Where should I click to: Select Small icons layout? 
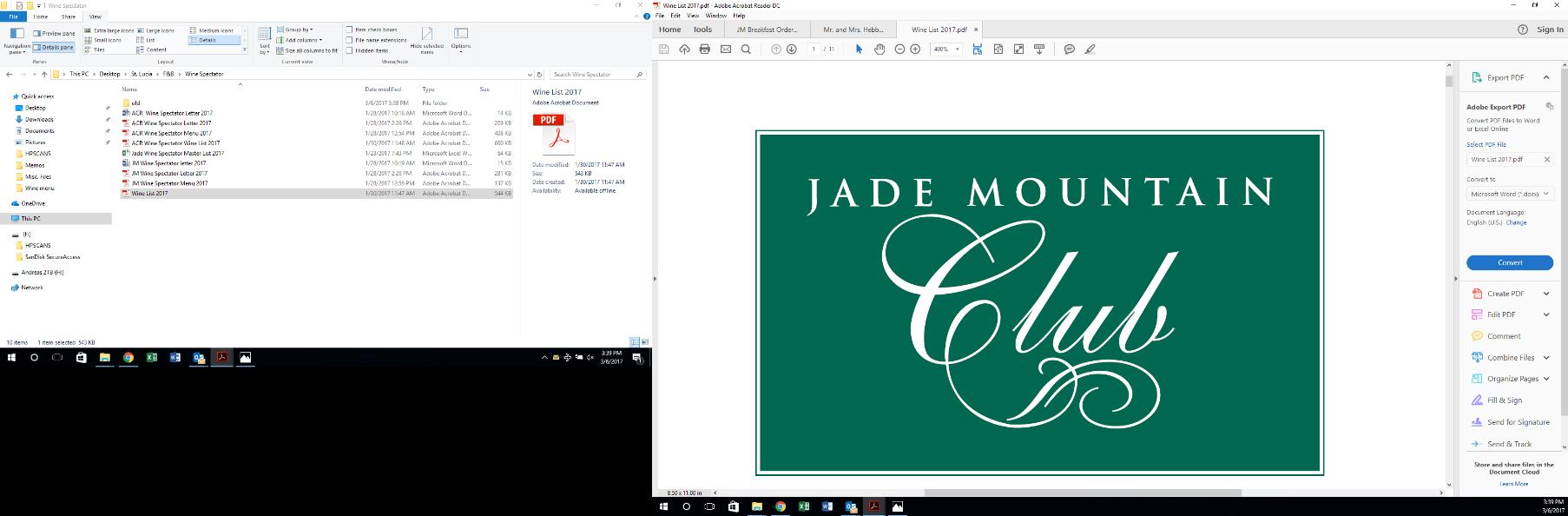click(x=103, y=40)
